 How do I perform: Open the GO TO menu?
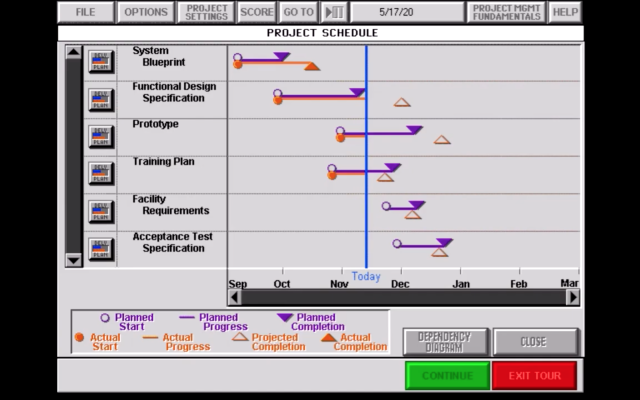[x=298, y=12]
